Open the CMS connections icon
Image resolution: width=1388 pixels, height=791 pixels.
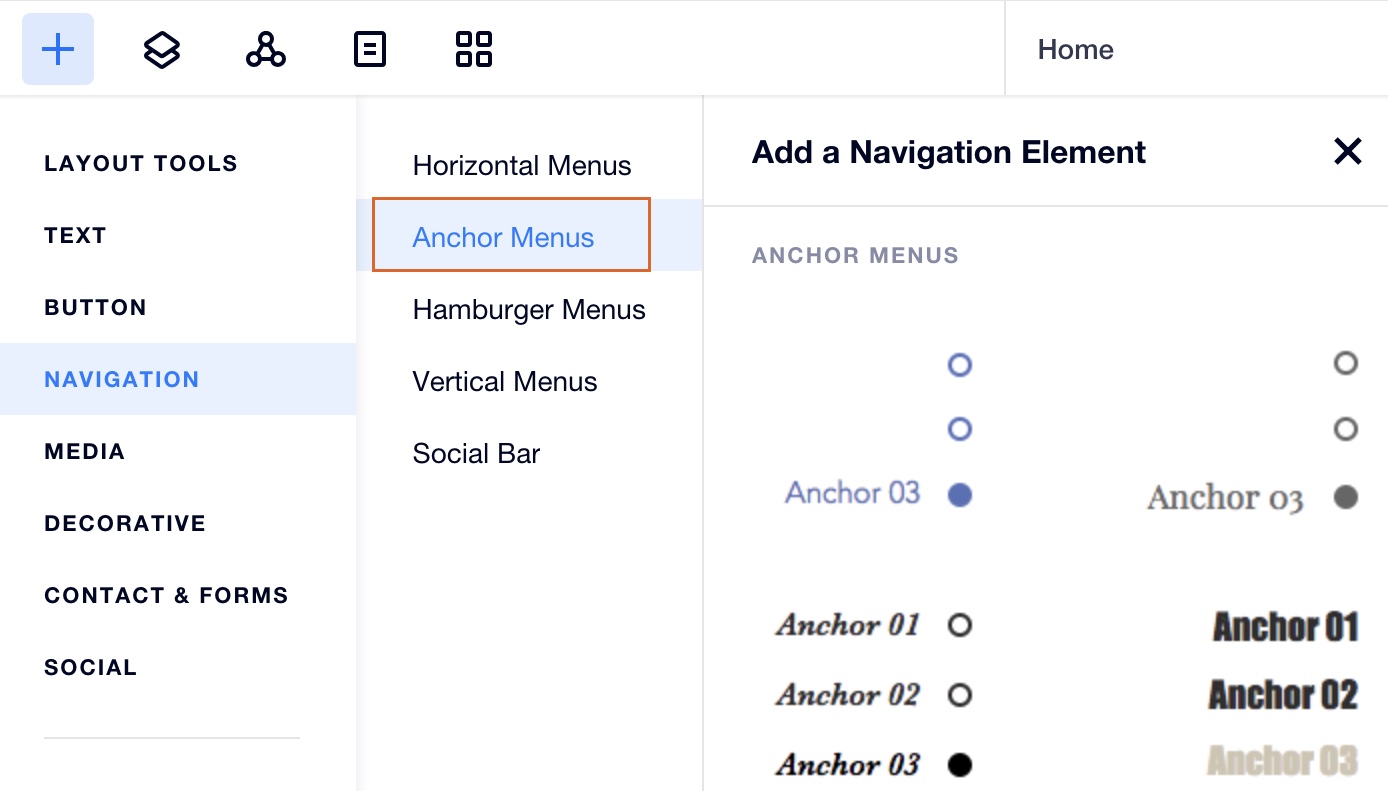266,49
